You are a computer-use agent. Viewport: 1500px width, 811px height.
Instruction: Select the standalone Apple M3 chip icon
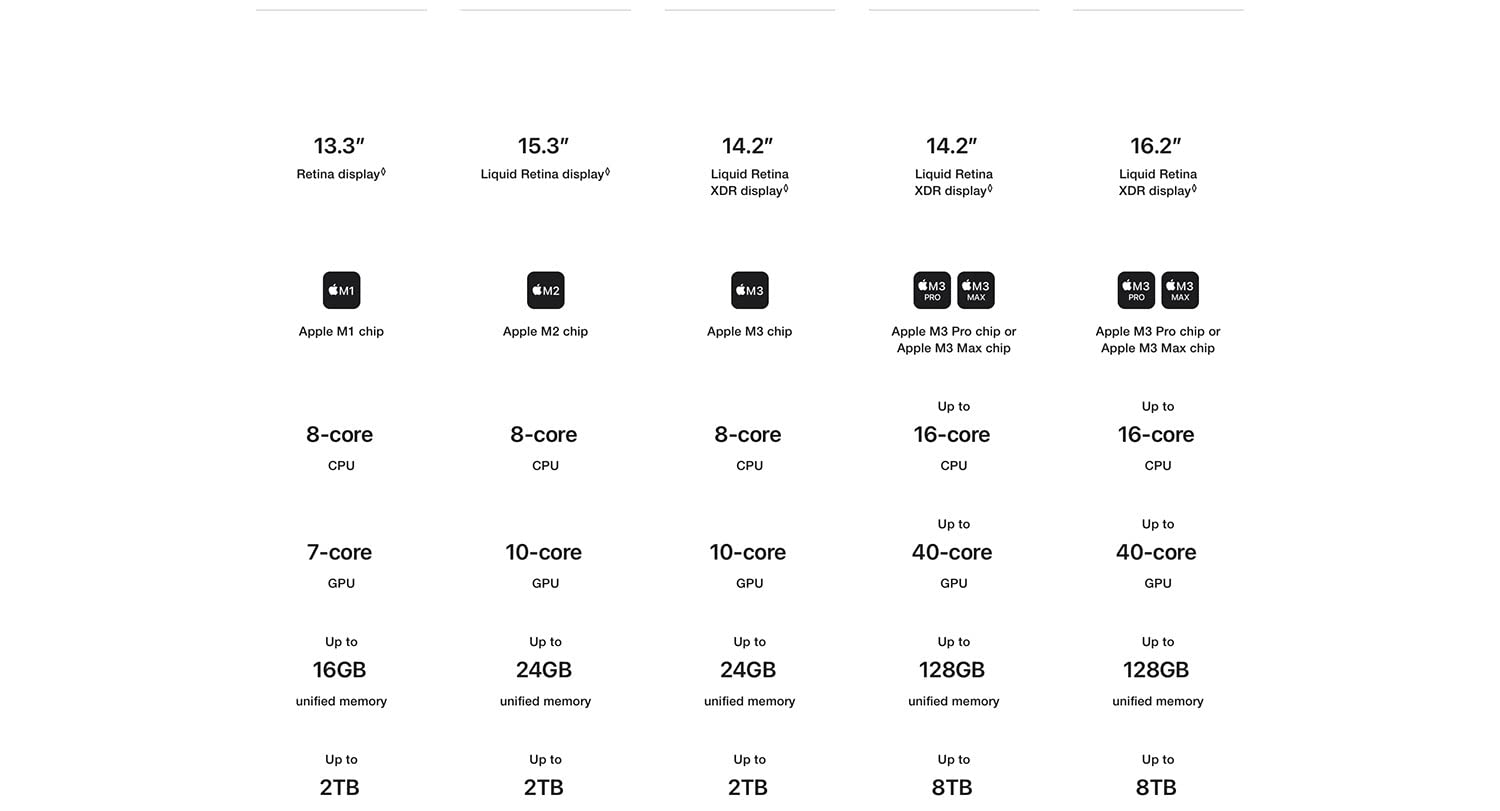[749, 290]
